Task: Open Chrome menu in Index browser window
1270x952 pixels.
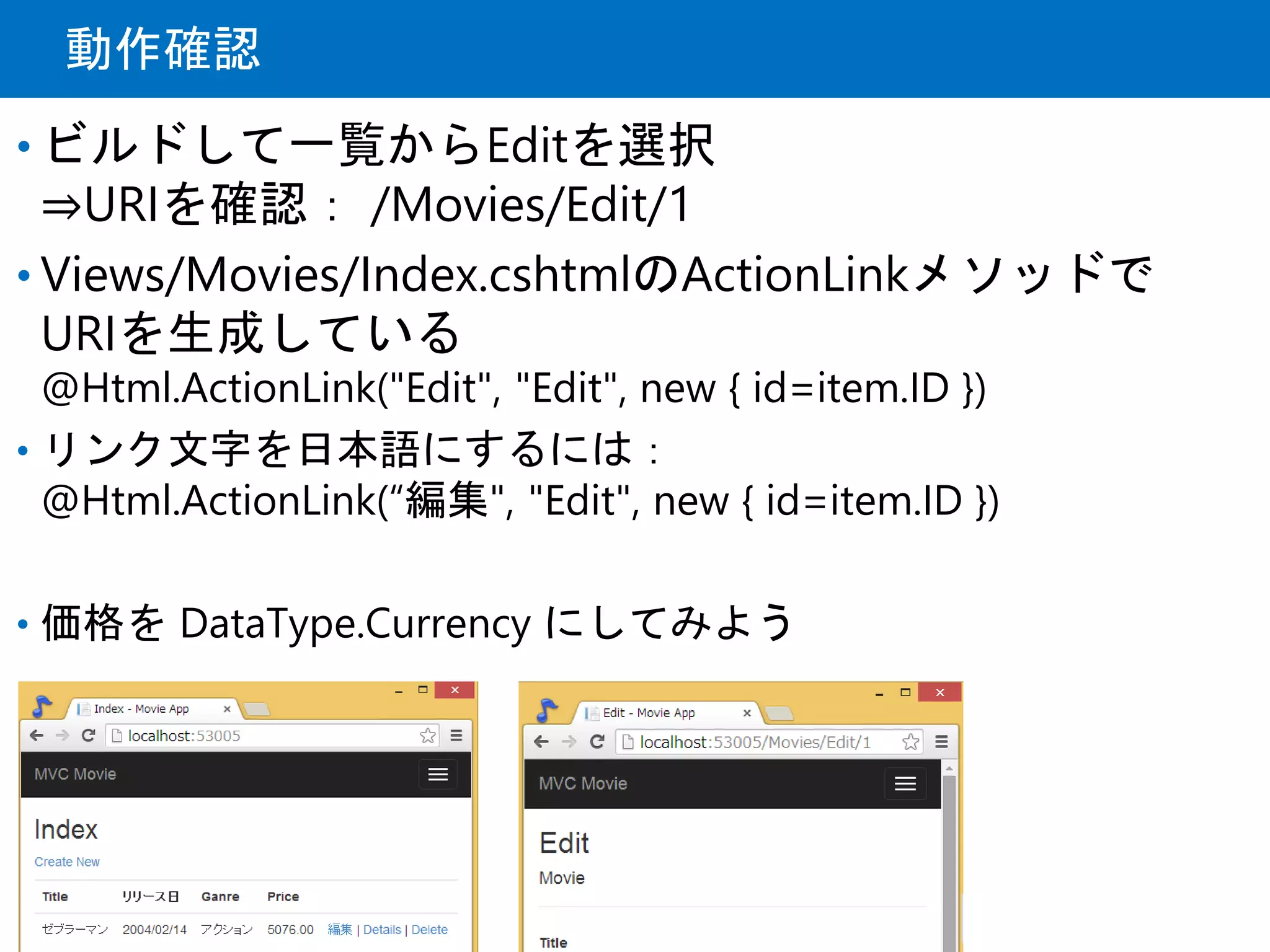Action: [x=456, y=736]
